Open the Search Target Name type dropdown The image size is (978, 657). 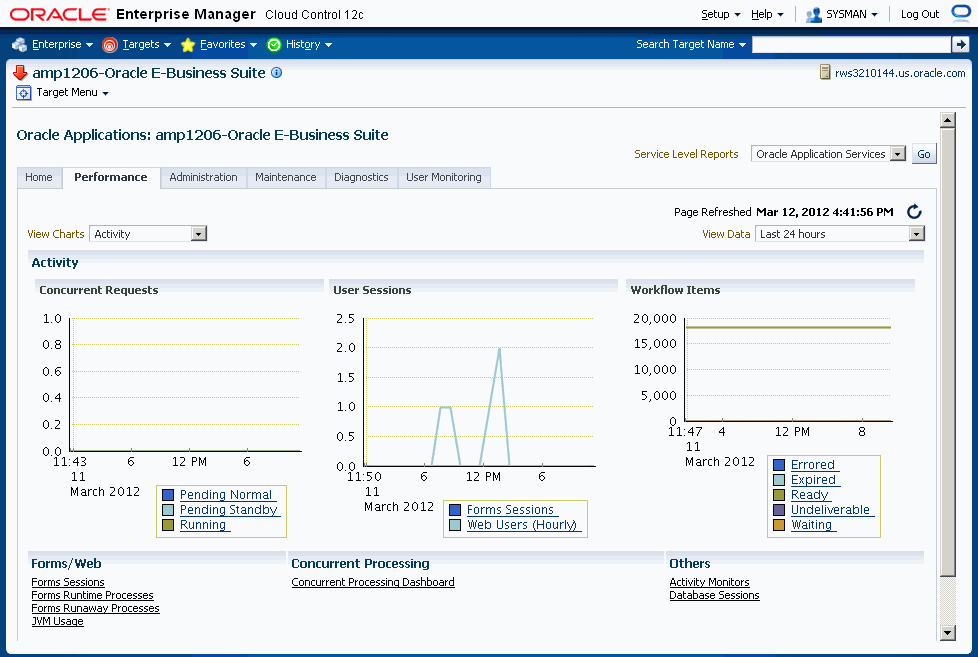[690, 44]
